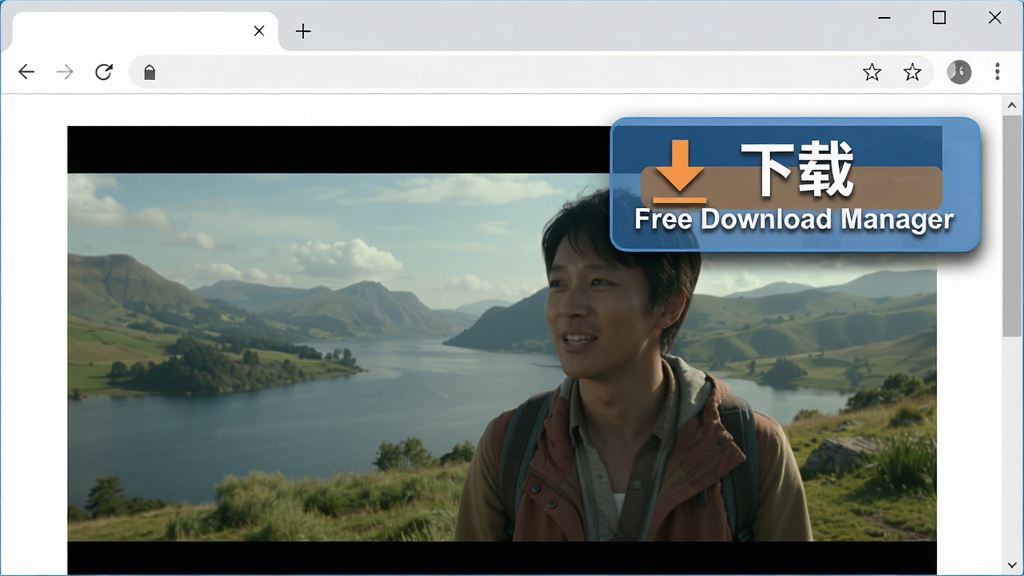Image resolution: width=1024 pixels, height=576 pixels.
Task: Click the left star icon in address bar
Action: coord(872,72)
